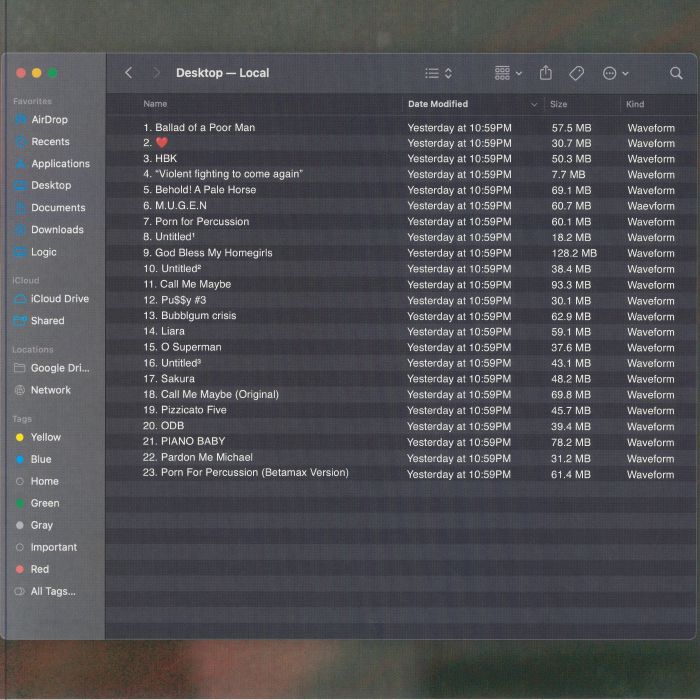Select file "4. Violent fighting to come again"
Image resolution: width=700 pixels, height=700 pixels.
pyautogui.click(x=223, y=174)
